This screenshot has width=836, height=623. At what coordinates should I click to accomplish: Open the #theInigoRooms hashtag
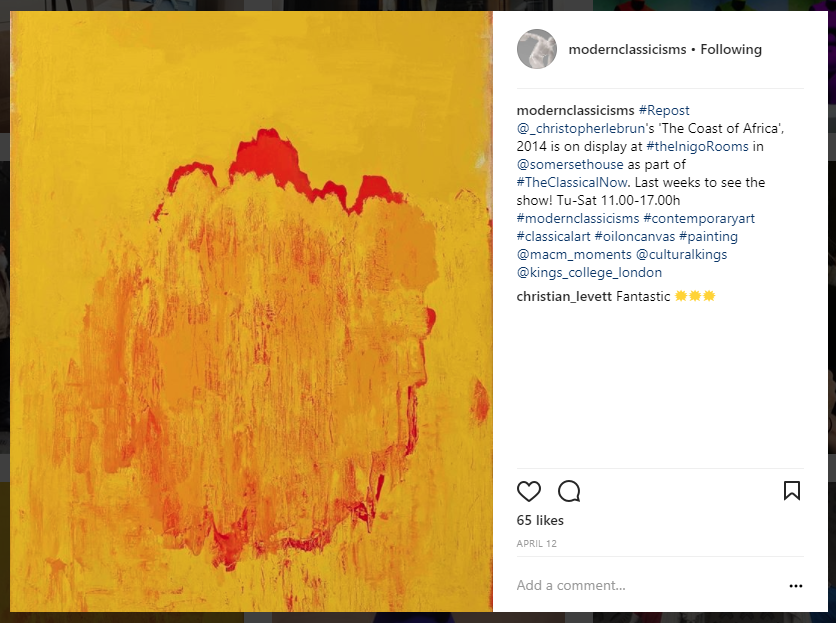click(697, 147)
